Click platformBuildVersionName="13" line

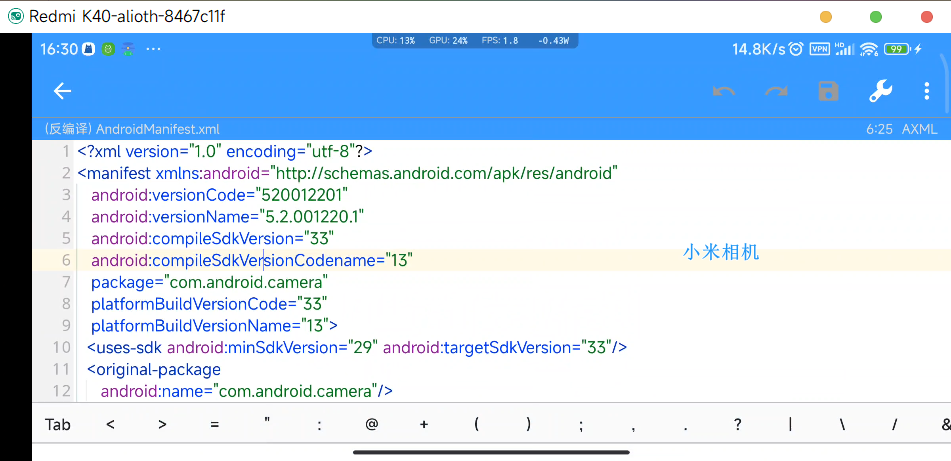[x=215, y=326]
